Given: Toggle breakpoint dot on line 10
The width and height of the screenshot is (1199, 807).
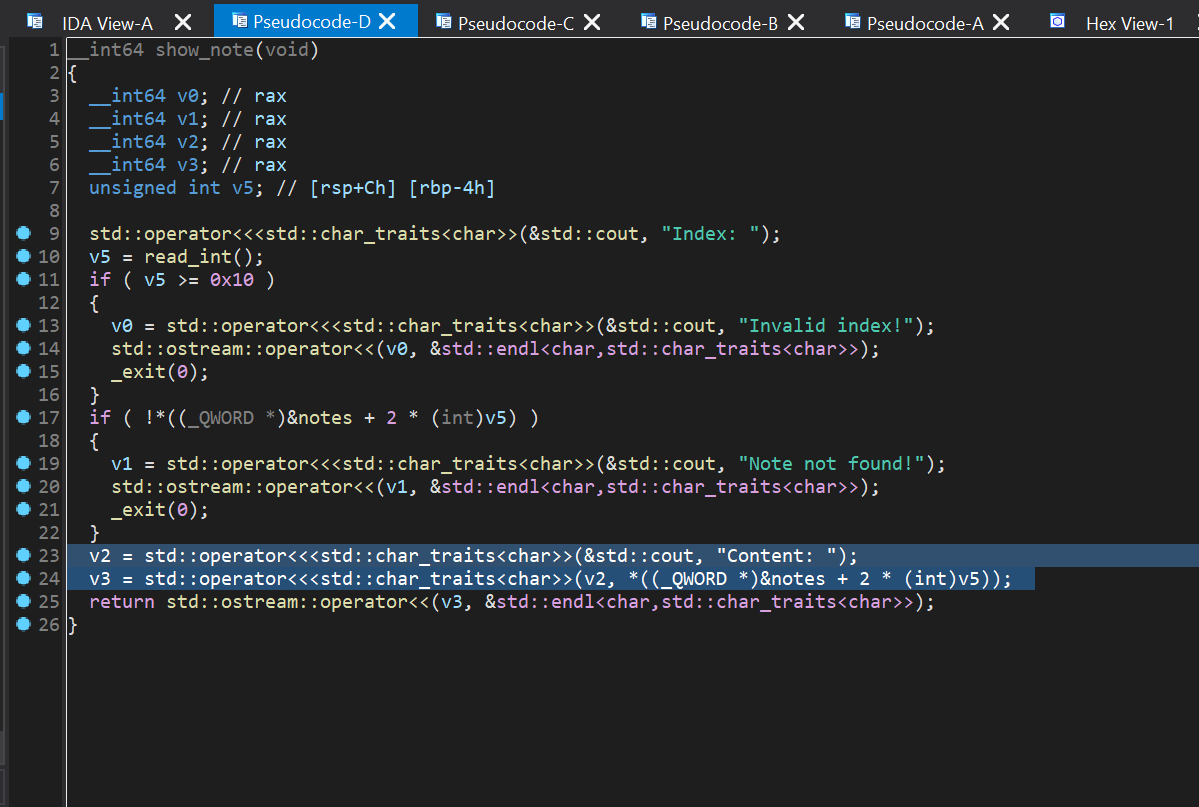Looking at the screenshot, I should 24,257.
